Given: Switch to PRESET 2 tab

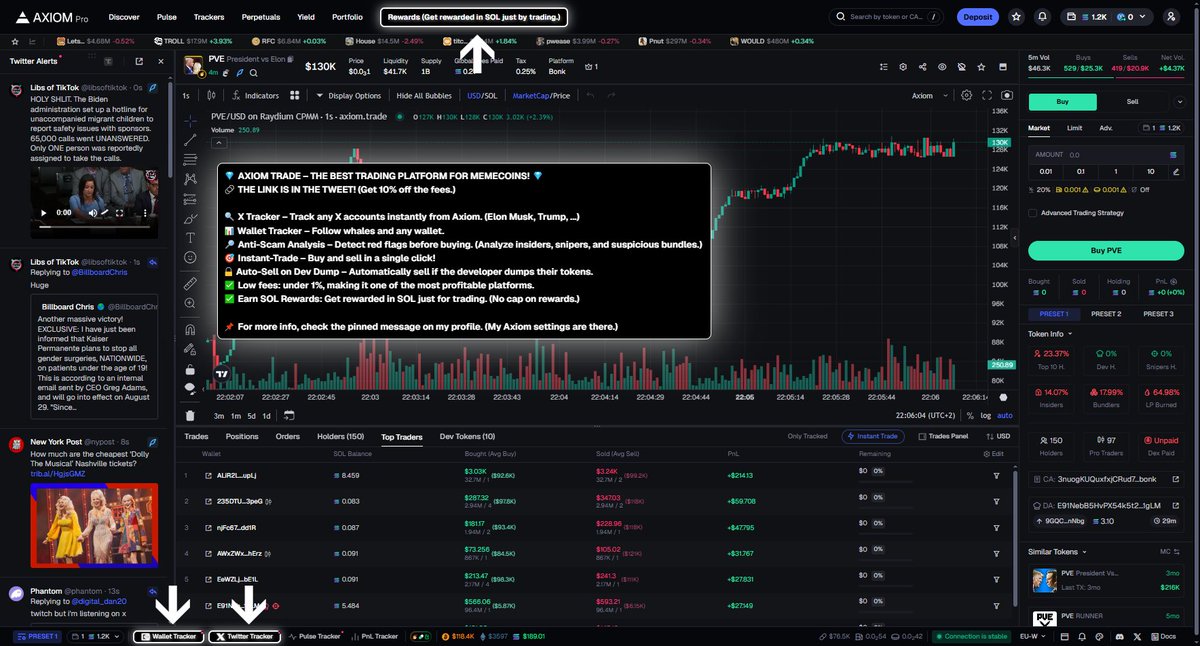Looking at the screenshot, I should [1105, 314].
